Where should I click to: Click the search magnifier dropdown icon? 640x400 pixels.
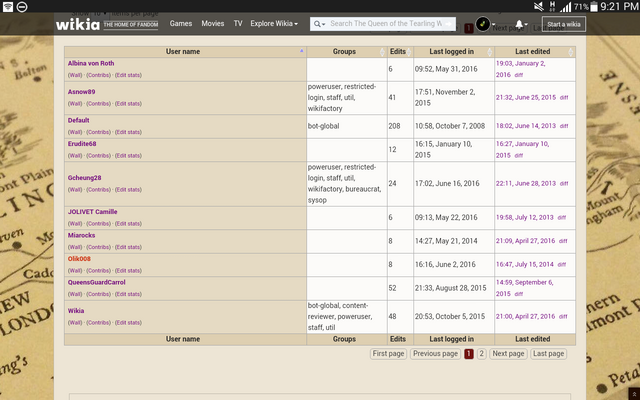pos(319,24)
